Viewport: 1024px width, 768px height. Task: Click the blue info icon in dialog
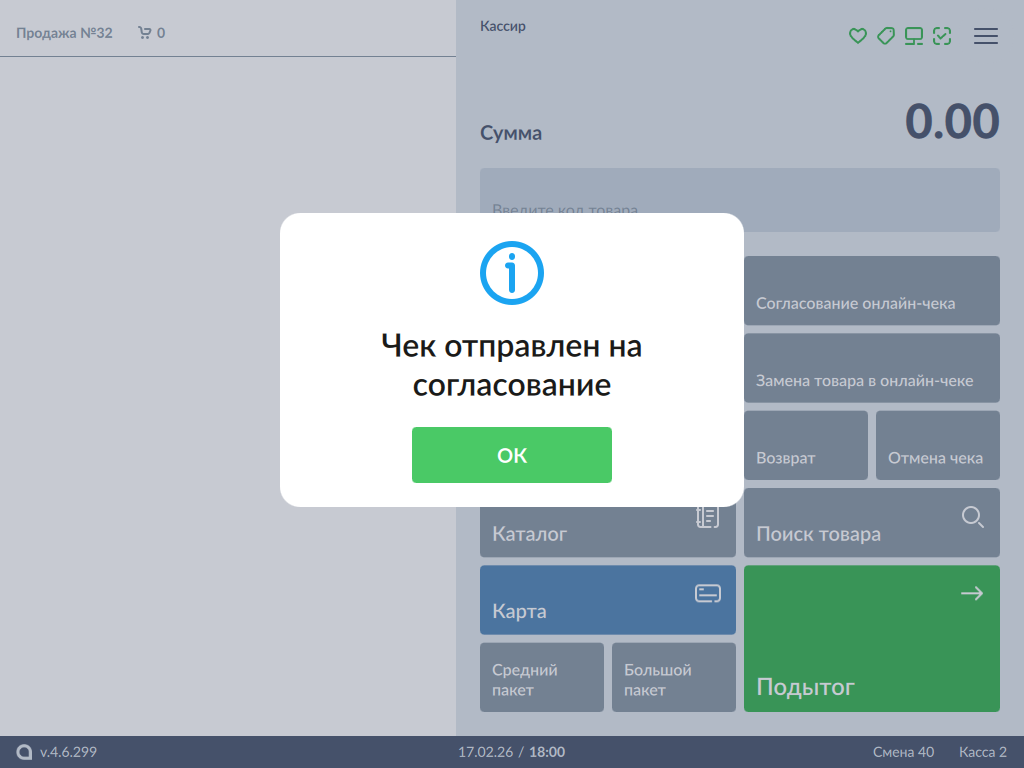tap(512, 271)
